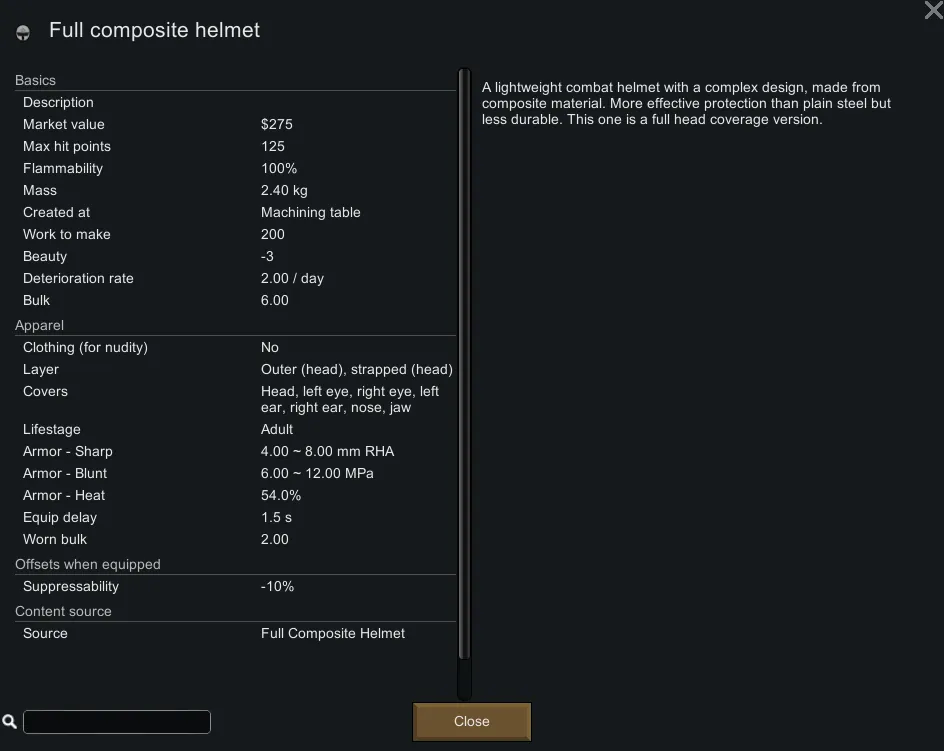
Task: Show the Deterioration rate explanation
Action: [235, 279]
